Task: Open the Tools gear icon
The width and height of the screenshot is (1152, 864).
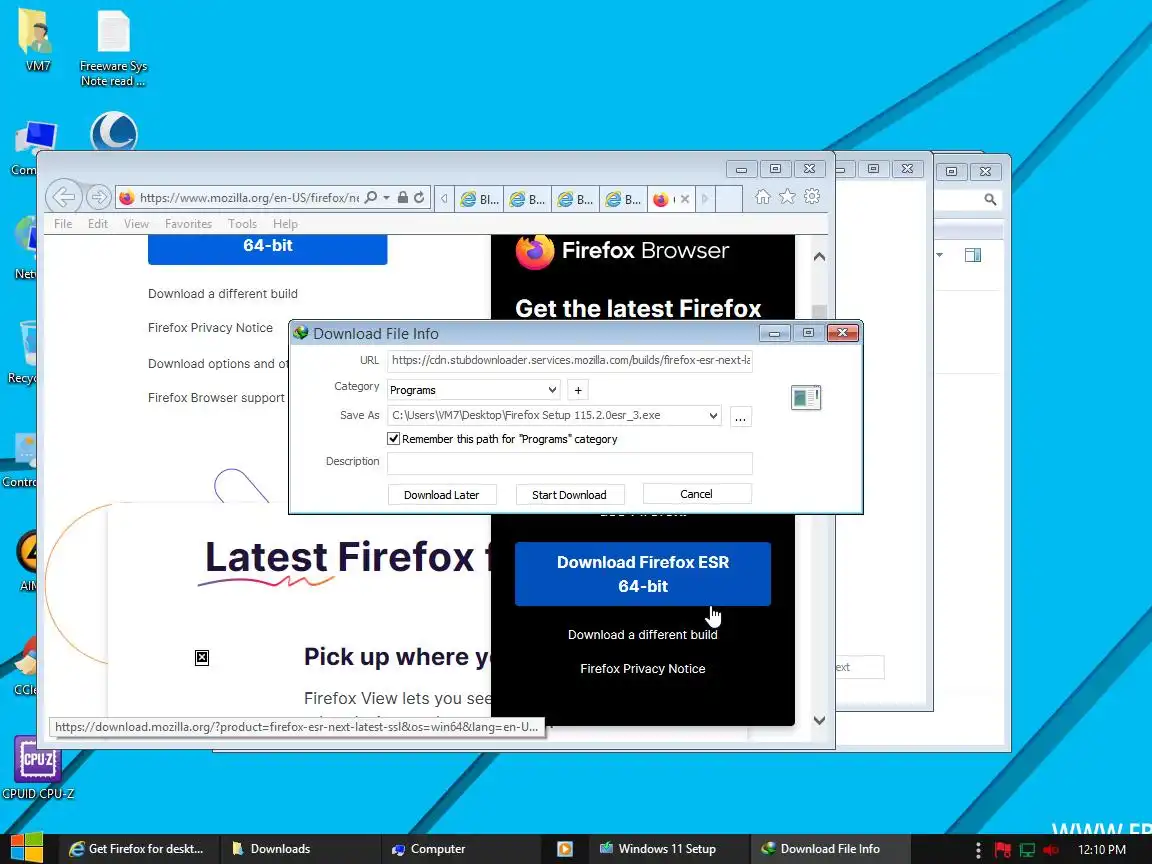Action: tap(812, 197)
